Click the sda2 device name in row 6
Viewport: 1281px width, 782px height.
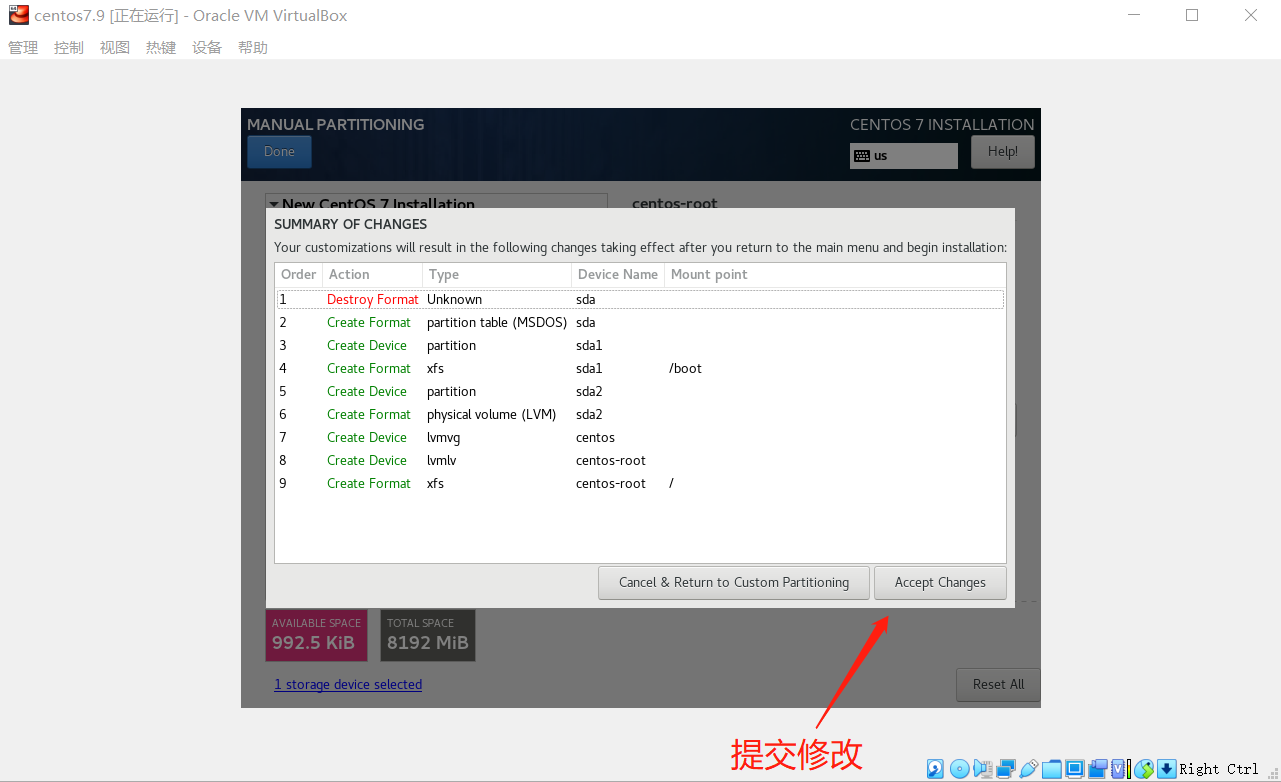tap(589, 414)
